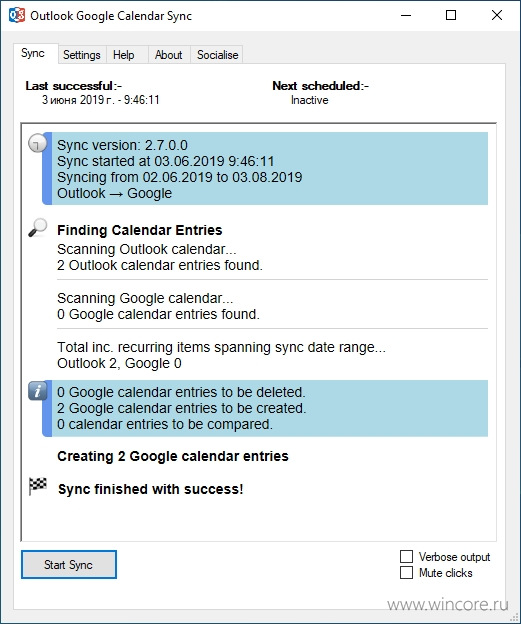Click the Last successful sync date text
The height and width of the screenshot is (624, 521).
pos(101,99)
